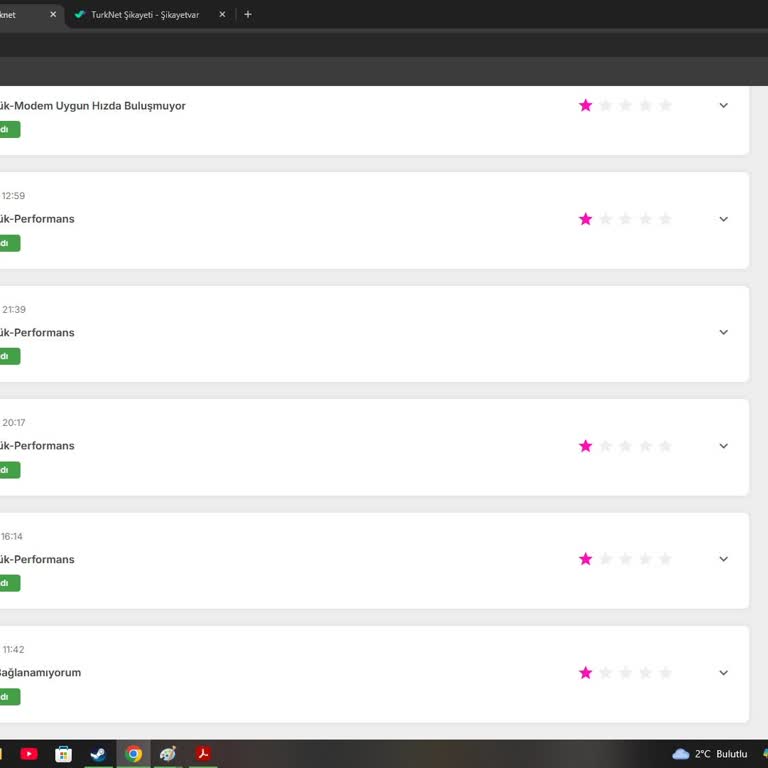Expand the 12:59 Performans card
This screenshot has width=768, height=768.
point(723,219)
